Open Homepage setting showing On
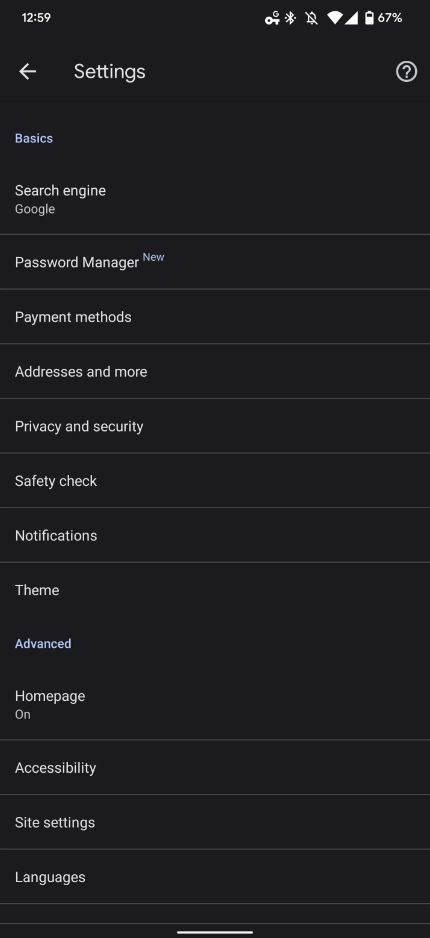 (215, 705)
